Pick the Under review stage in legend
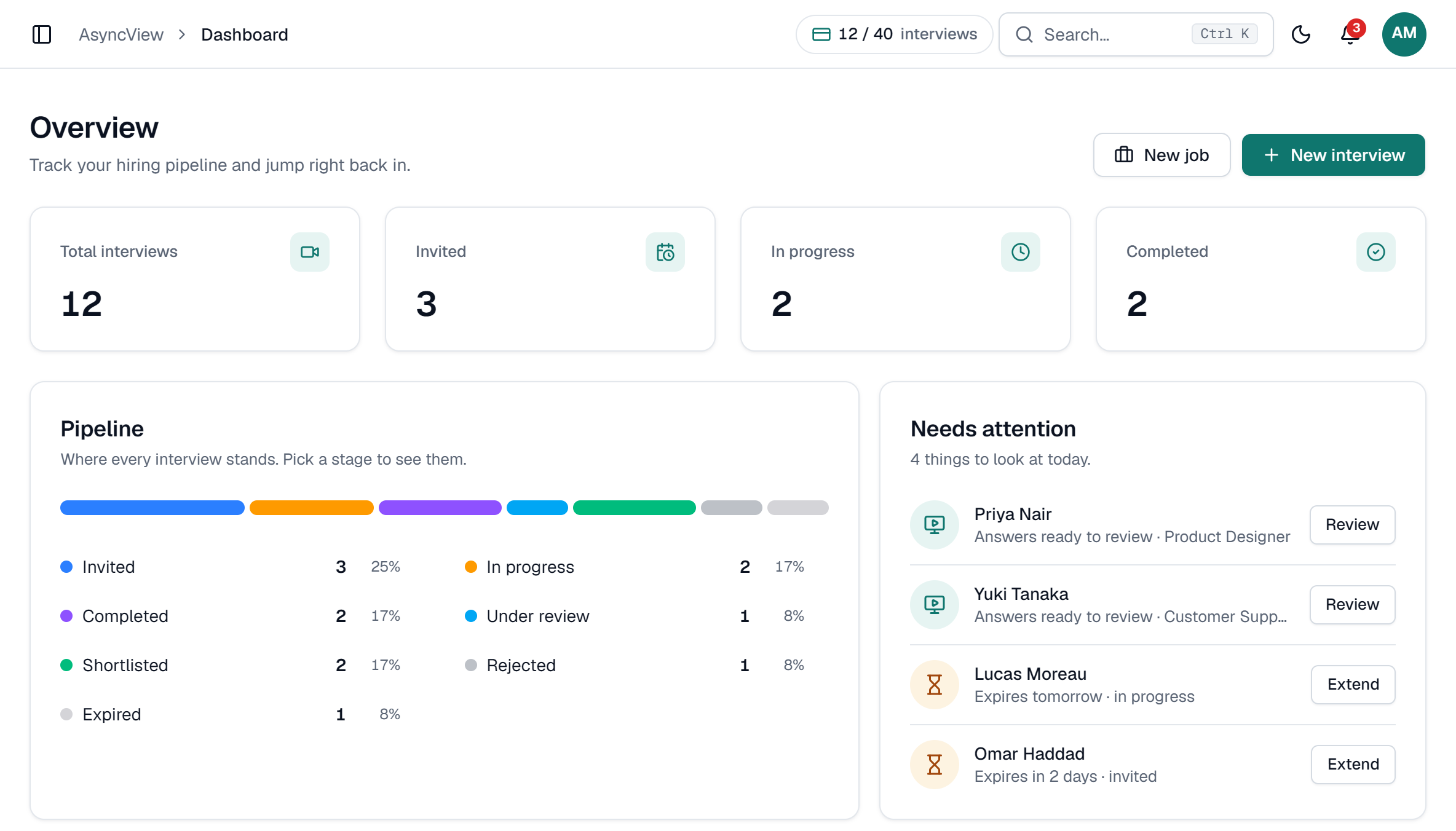Image resolution: width=1456 pixels, height=831 pixels. [x=635, y=616]
